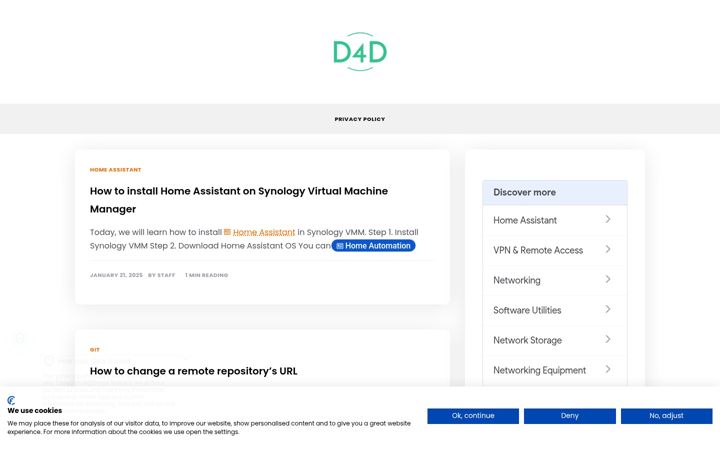Viewport: 720px width, 450px height.
Task: Open the Home Assistant category tag on first article
Action: click(115, 169)
